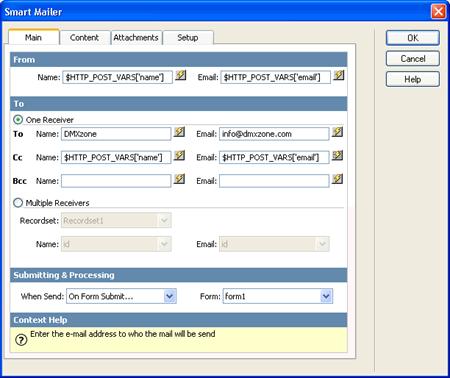The image size is (450, 378).
Task: Click the To Email field with info@dmxzone.com
Action: [x=274, y=134]
